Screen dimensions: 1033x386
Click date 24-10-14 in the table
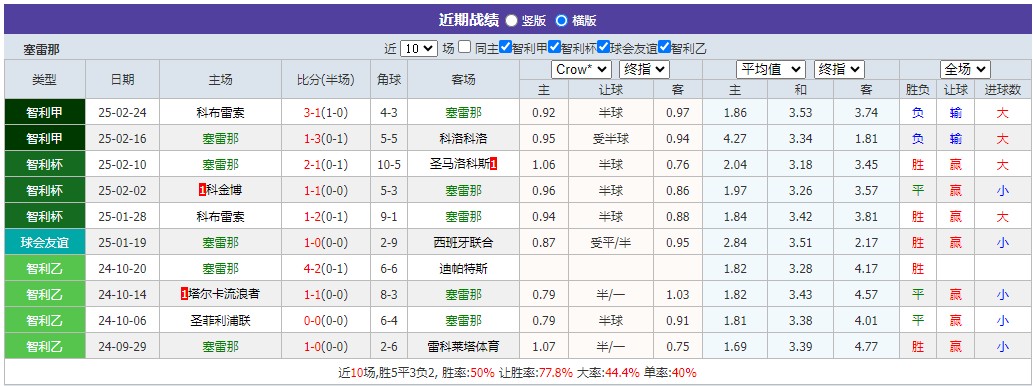[123, 294]
